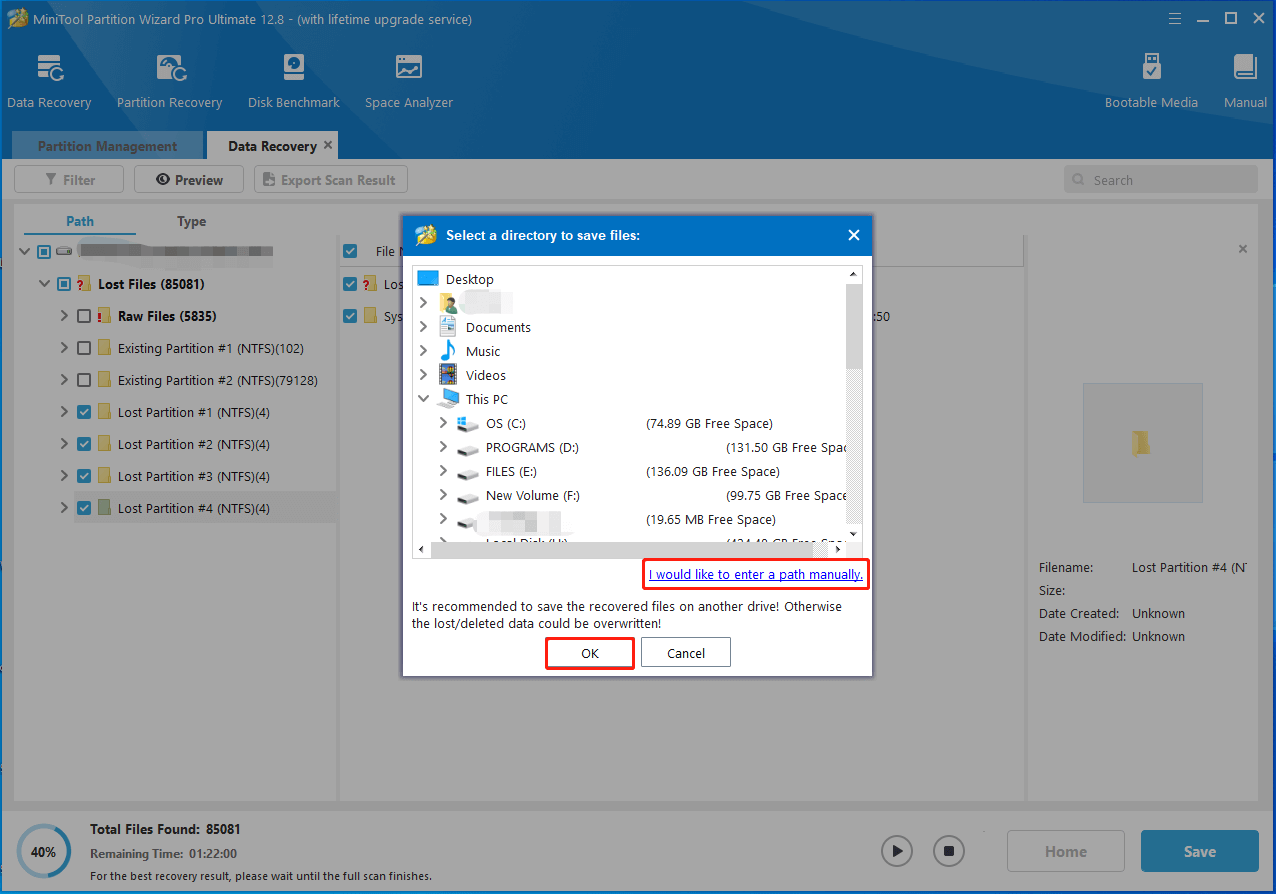This screenshot has height=894, width=1276.
Task: Select the PROGRAMS (D:) drive
Action: (532, 447)
